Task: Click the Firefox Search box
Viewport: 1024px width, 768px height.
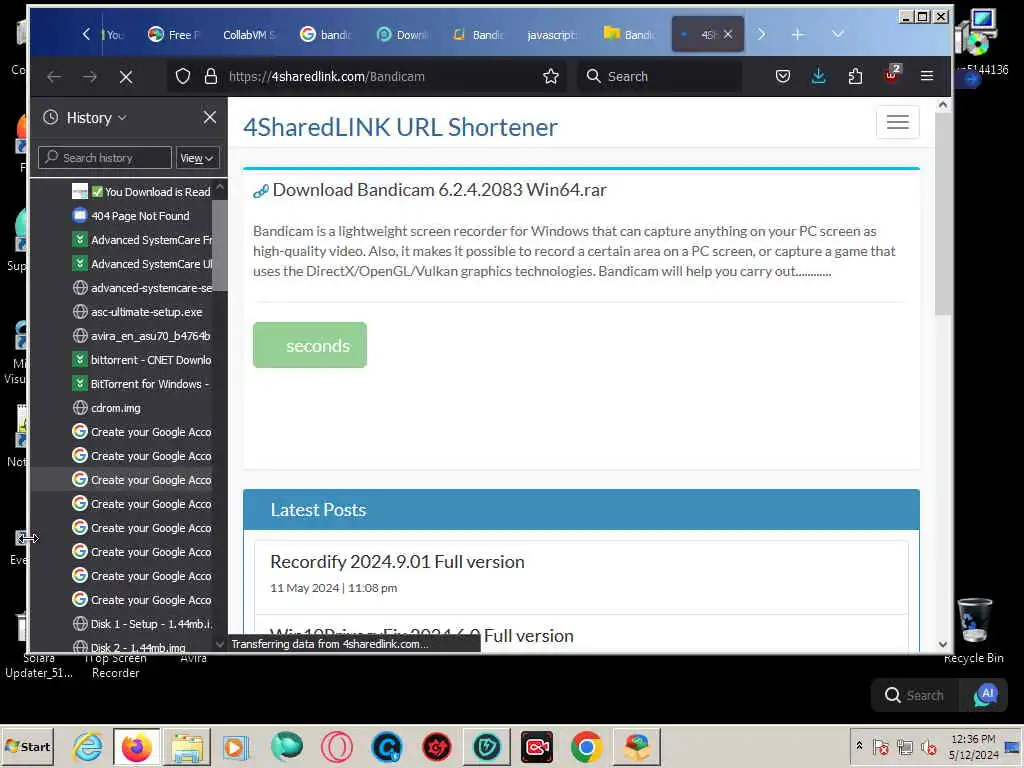Action: click(660, 76)
